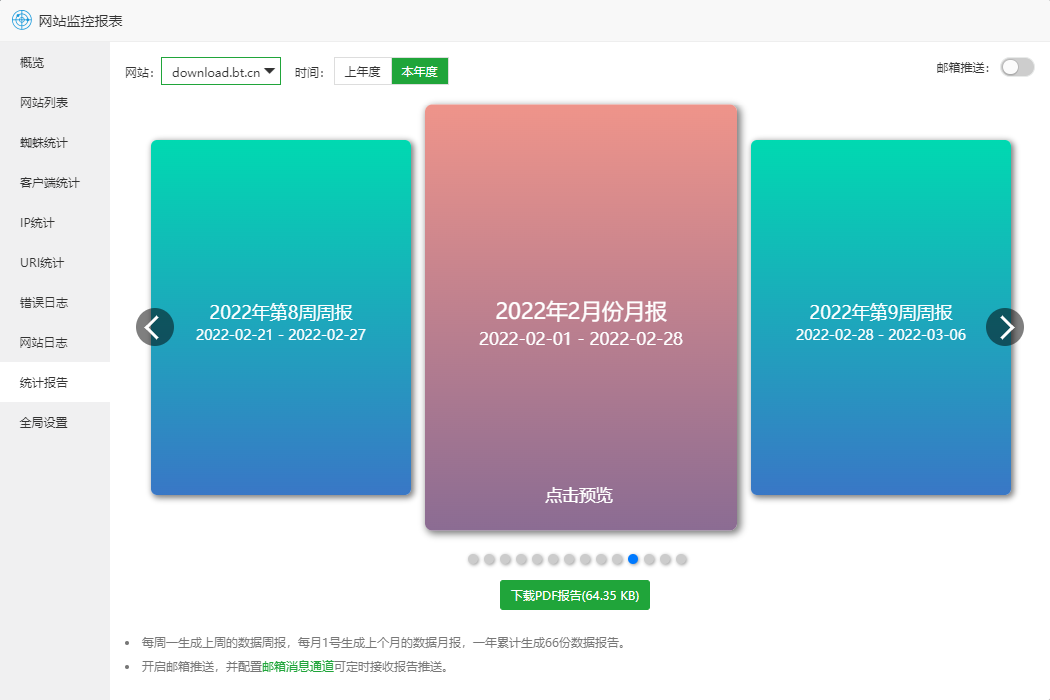The height and width of the screenshot is (700, 1050).
Task: Click the dot right after the blue dot
Action: [x=649, y=559]
